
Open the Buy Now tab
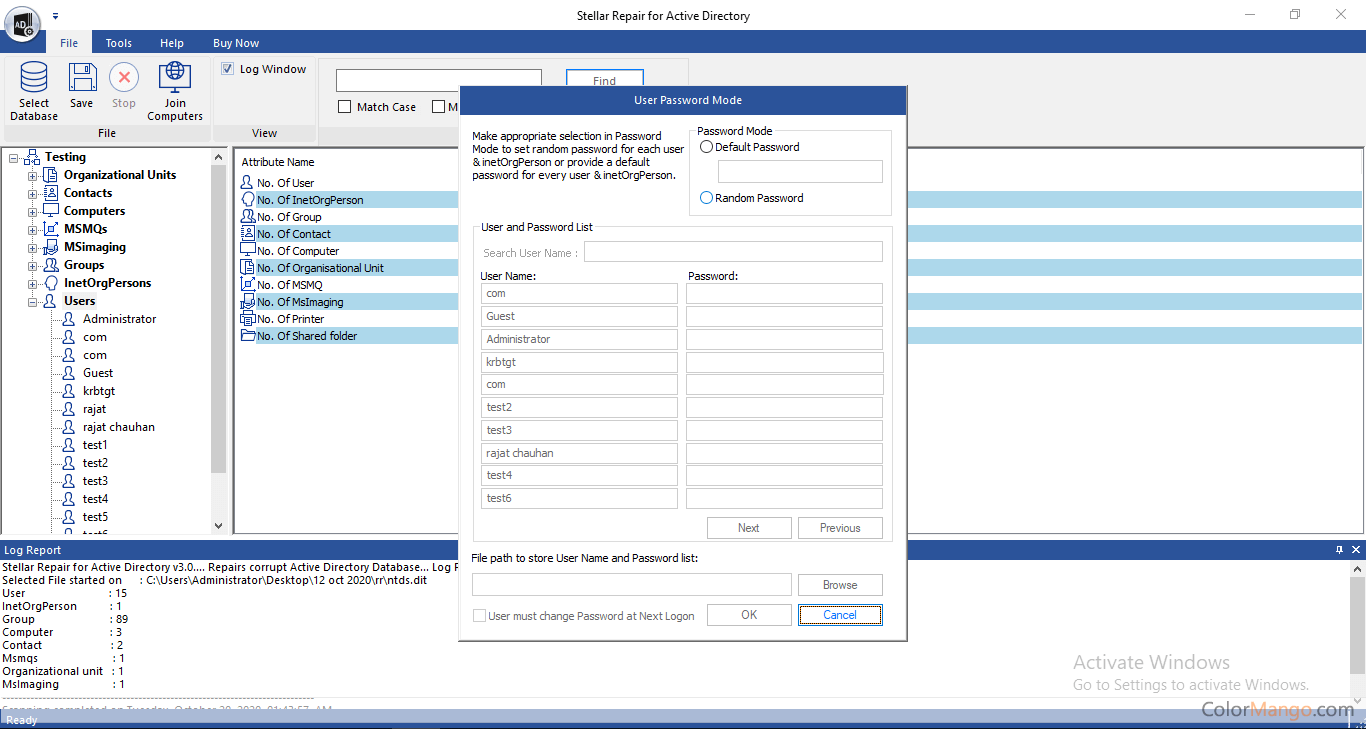click(x=236, y=43)
